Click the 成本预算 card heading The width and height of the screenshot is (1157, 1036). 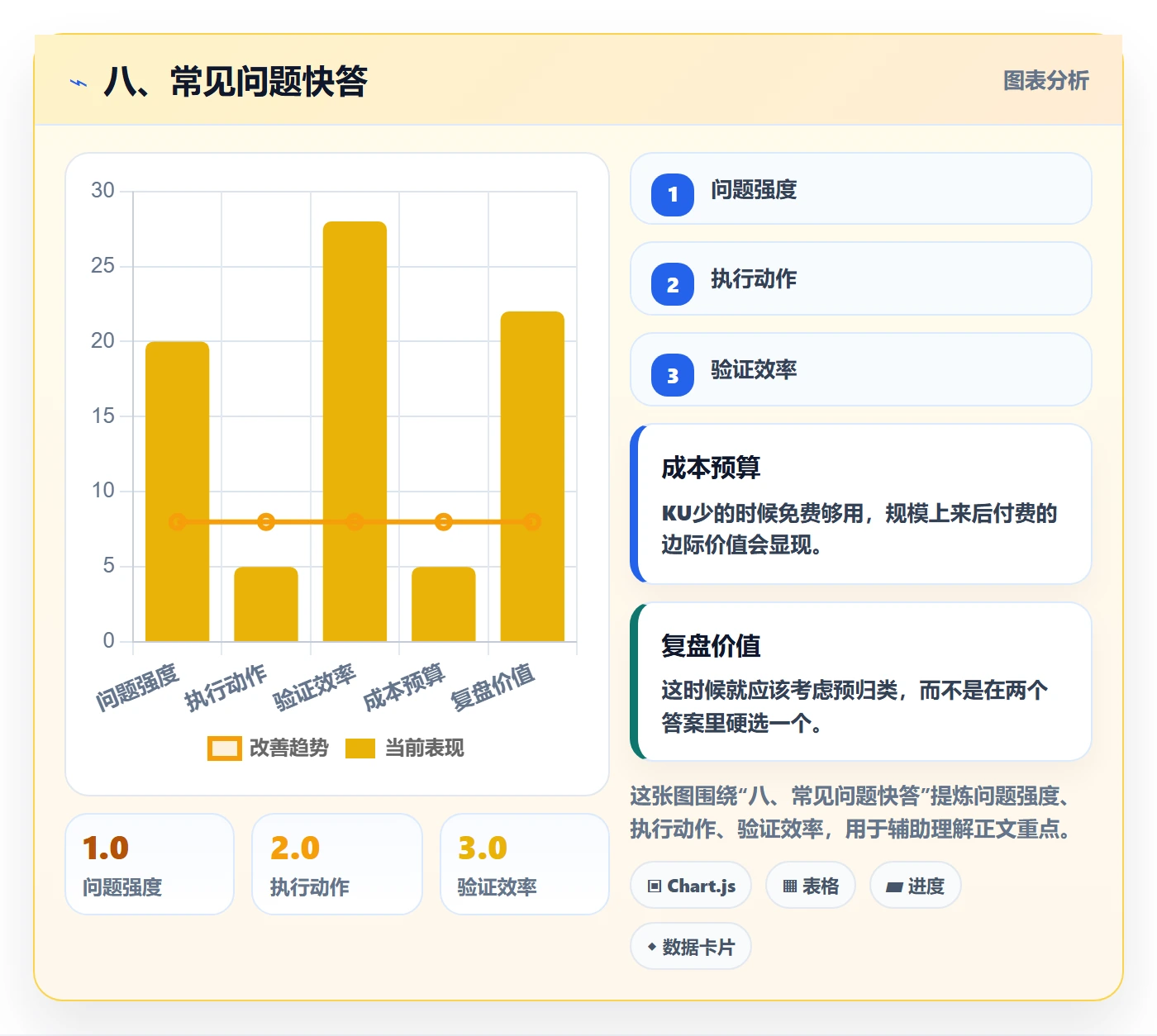pos(711,468)
